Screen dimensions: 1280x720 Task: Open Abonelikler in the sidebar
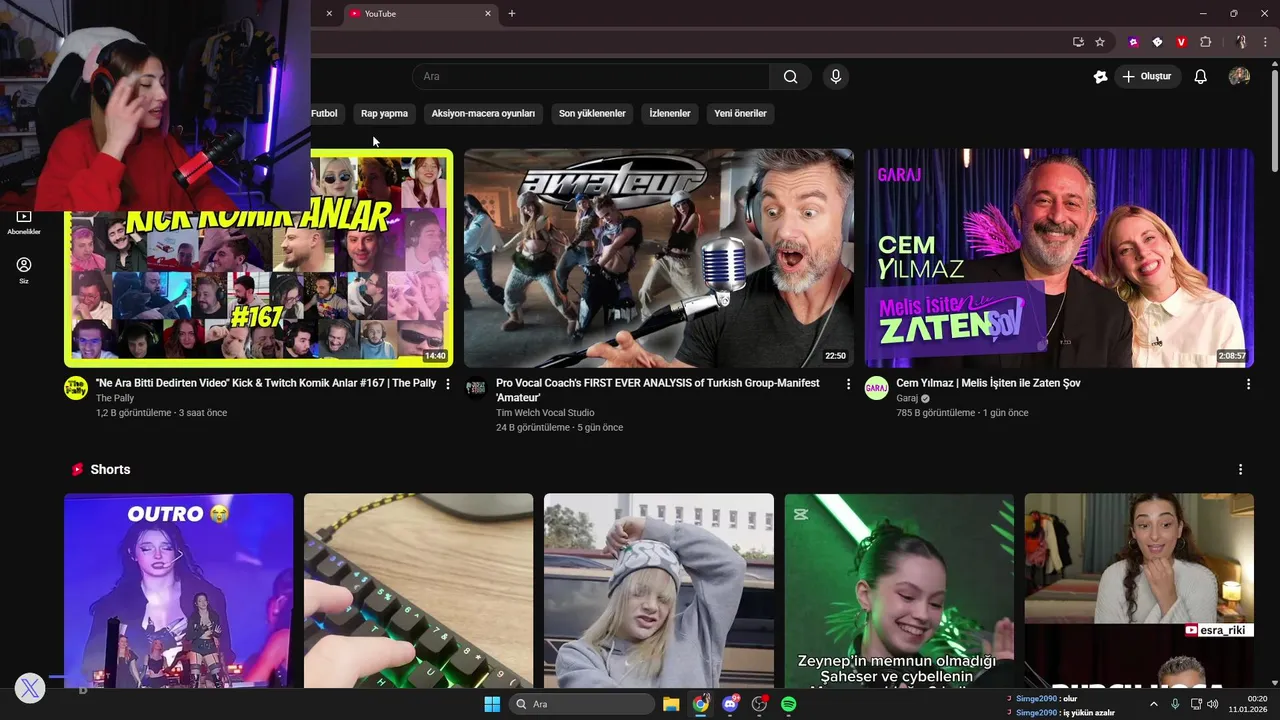coord(24,222)
